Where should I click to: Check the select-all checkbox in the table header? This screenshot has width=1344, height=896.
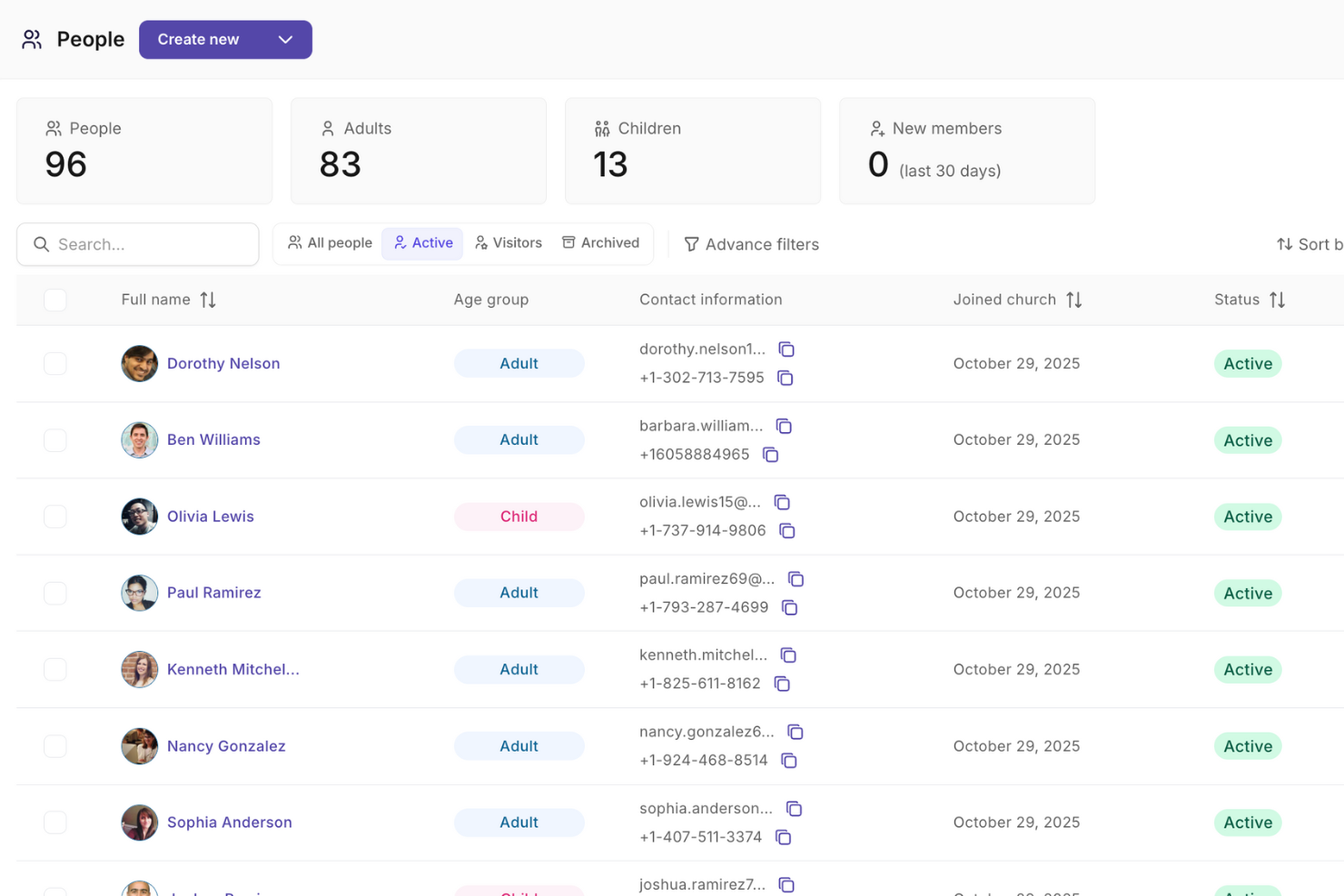tap(55, 300)
